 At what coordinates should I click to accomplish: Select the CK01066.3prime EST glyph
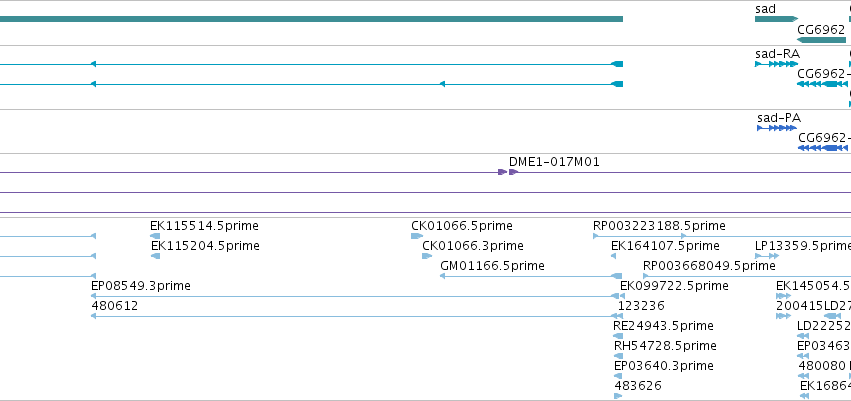[x=427, y=256]
